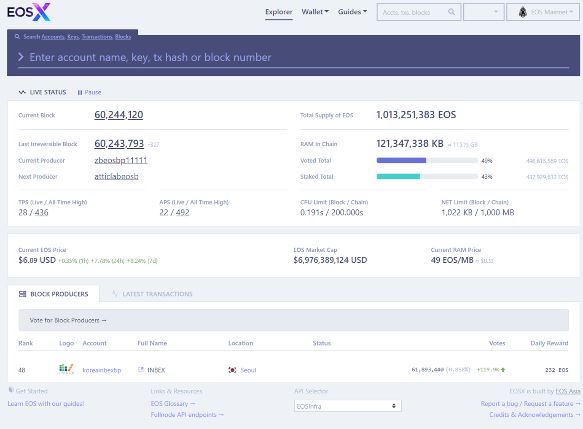The height and width of the screenshot is (429, 583).
Task: Open the koreanbestp account link
Action: click(102, 370)
